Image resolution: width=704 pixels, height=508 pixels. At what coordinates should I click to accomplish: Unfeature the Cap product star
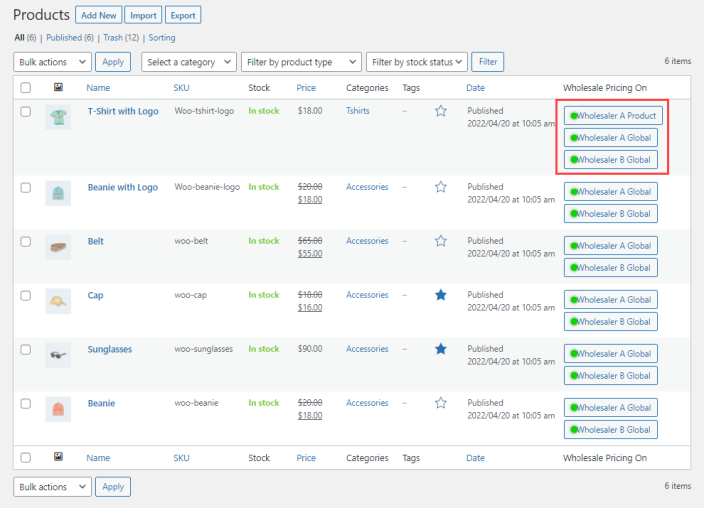[441, 295]
